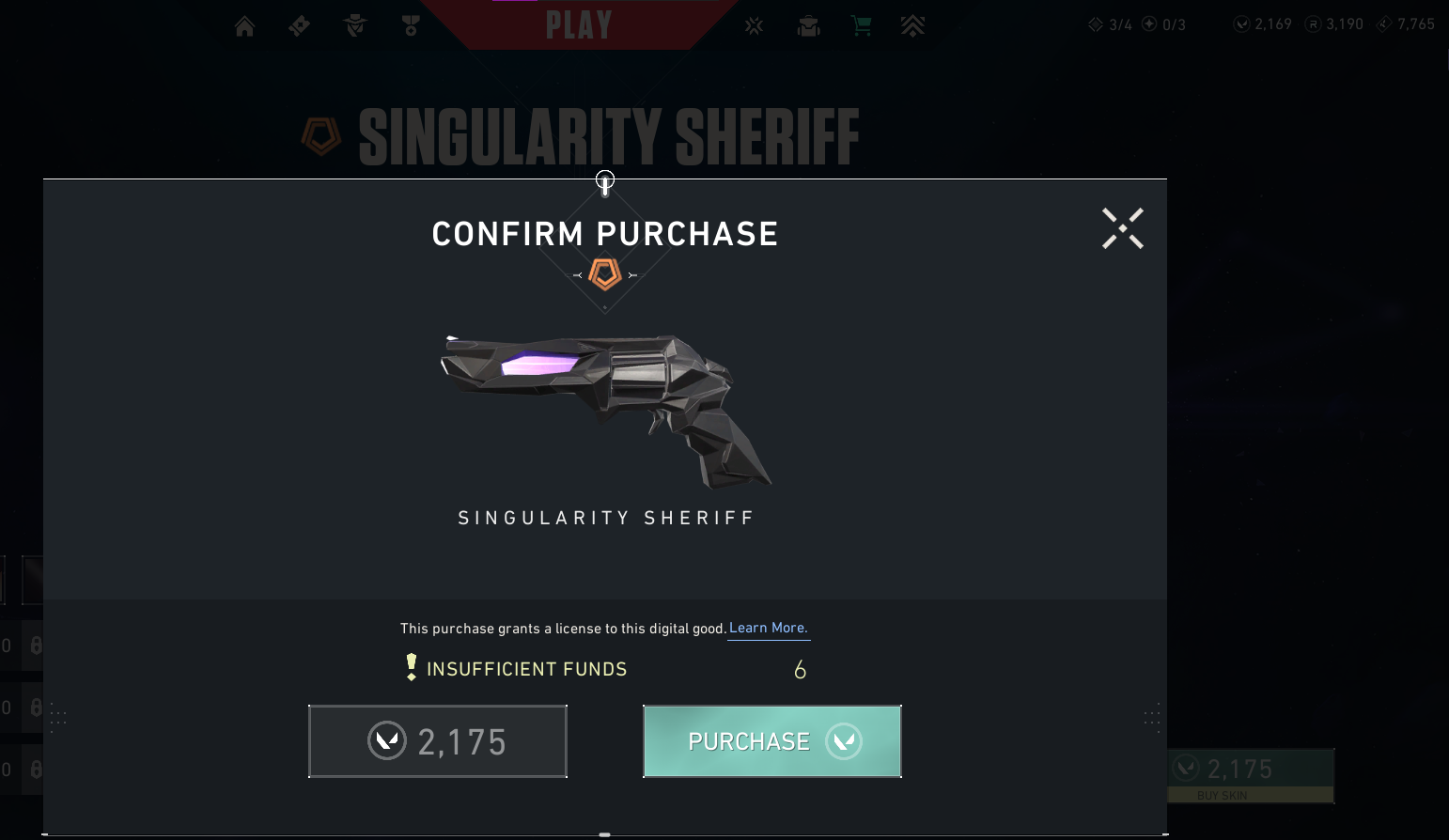Click the teal Purchase button
The image size is (1449, 840).
[772, 741]
